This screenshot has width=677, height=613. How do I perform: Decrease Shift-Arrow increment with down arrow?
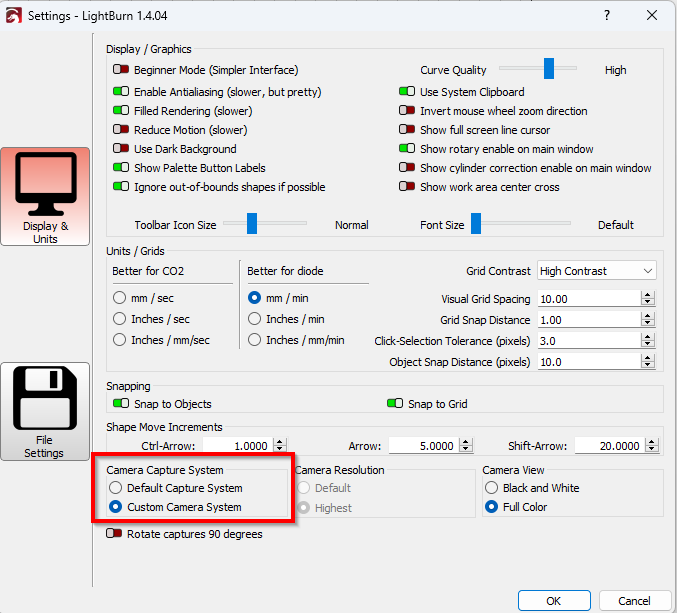[648, 449]
